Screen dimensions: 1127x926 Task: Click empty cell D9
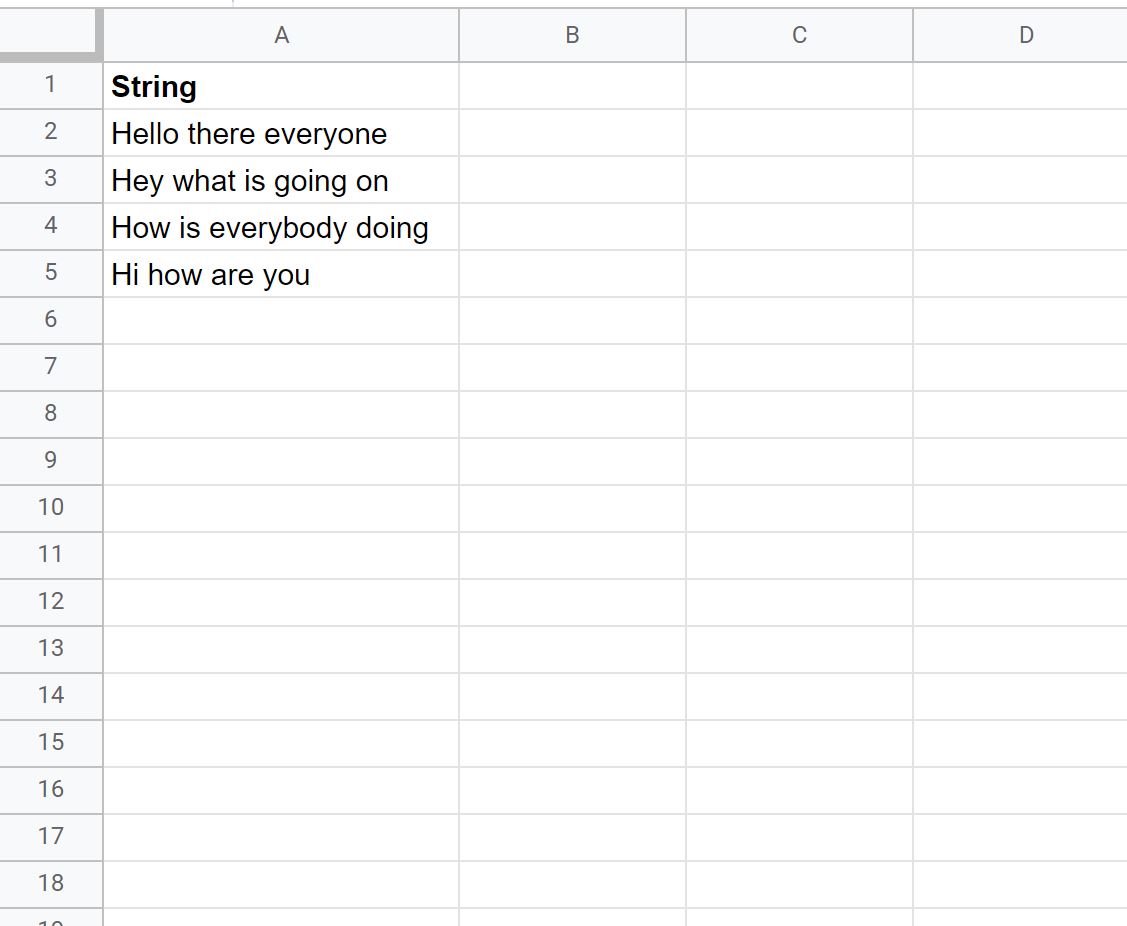1021,462
